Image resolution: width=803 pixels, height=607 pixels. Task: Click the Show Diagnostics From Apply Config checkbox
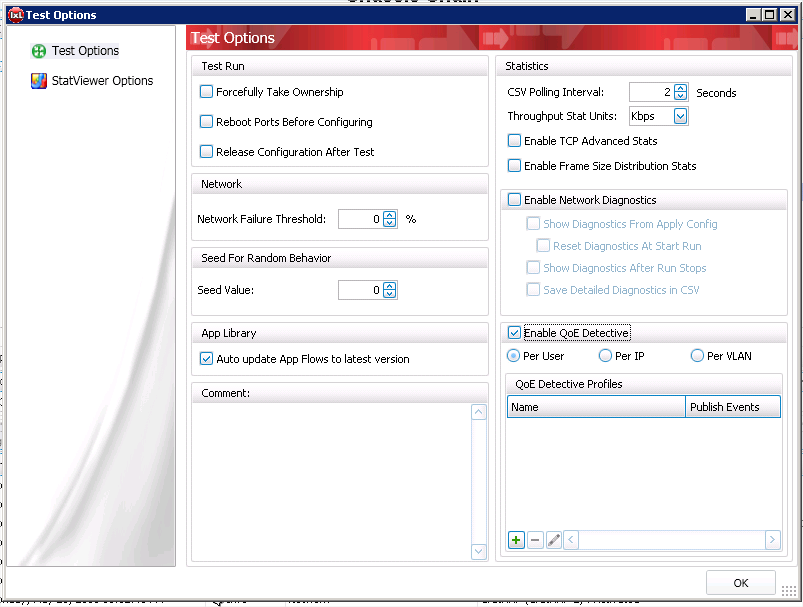(x=533, y=223)
